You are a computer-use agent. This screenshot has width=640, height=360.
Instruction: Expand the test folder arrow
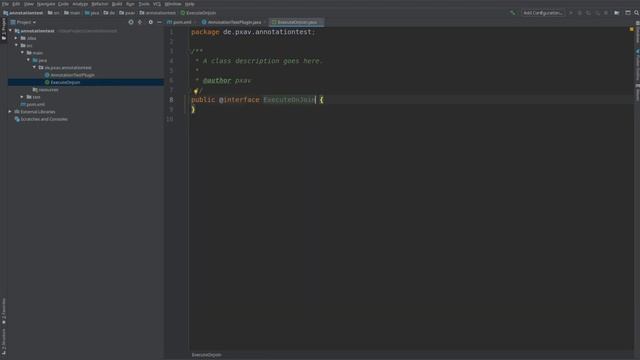[22, 97]
